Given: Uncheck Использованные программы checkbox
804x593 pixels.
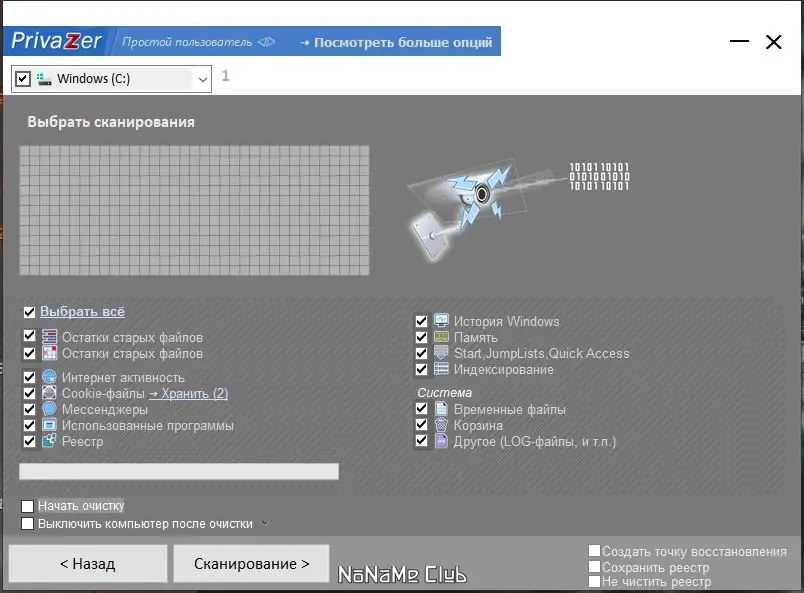Looking at the screenshot, I should point(29,425).
